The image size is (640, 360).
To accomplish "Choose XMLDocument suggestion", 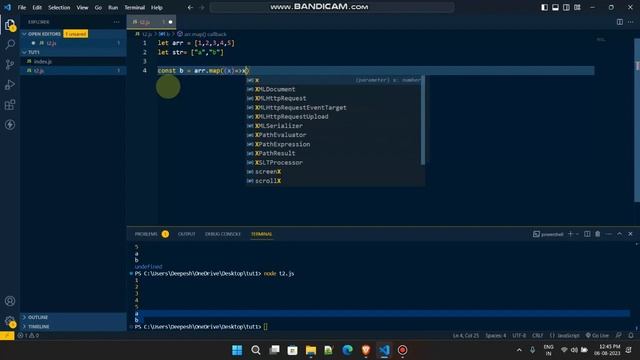I will point(335,89).
